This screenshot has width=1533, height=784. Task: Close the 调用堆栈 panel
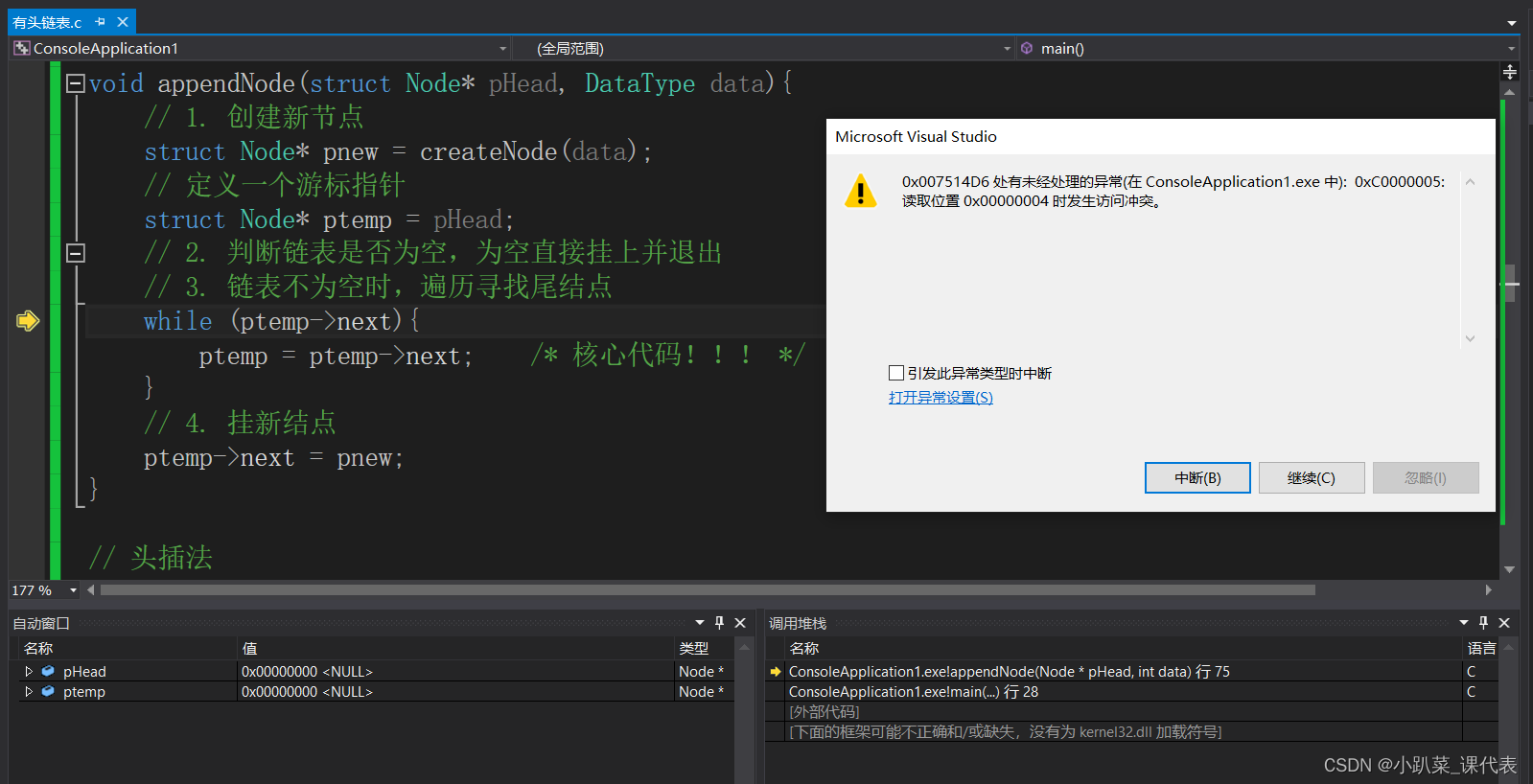[1504, 623]
